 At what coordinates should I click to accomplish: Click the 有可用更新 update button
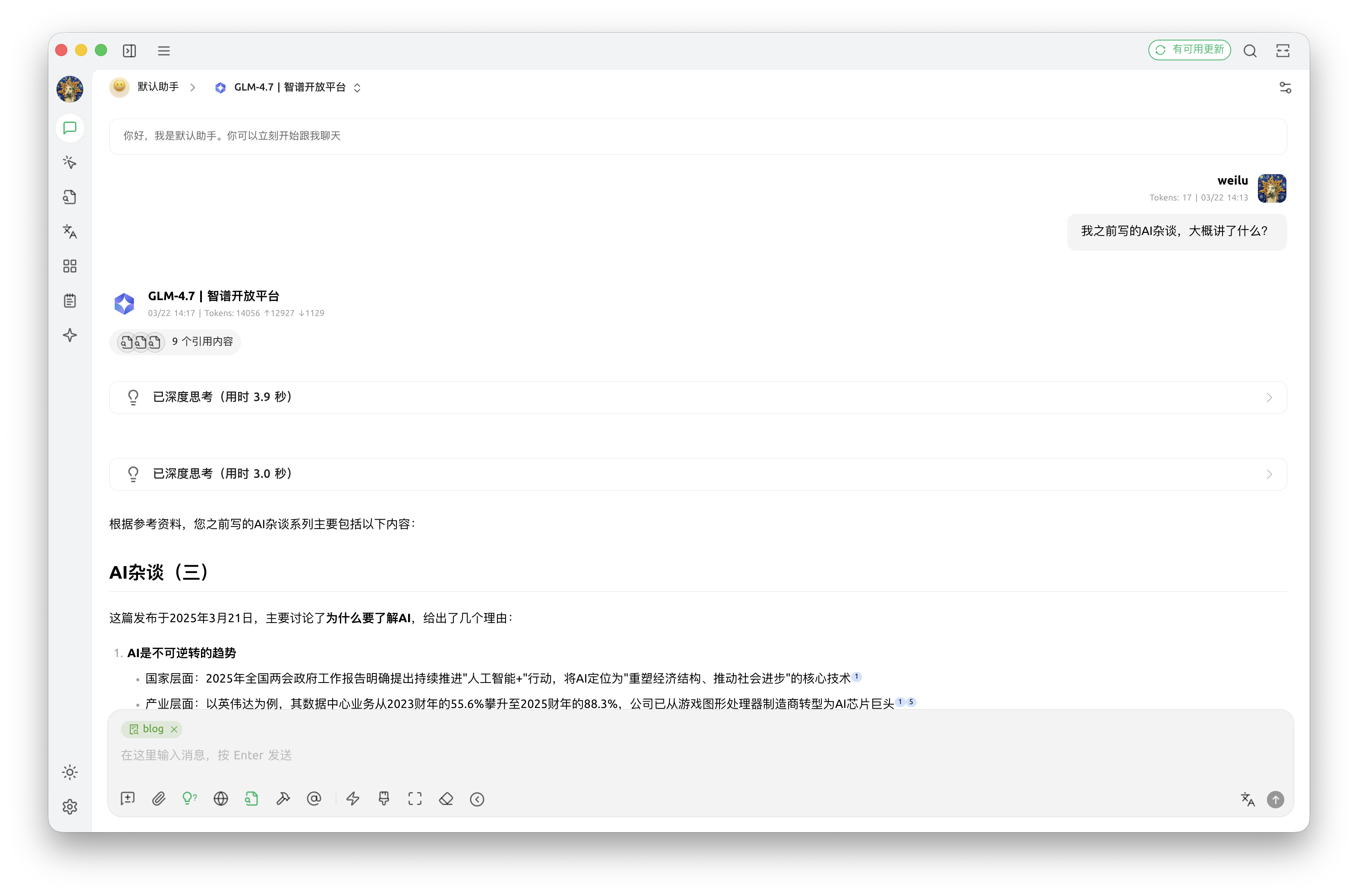point(1189,50)
